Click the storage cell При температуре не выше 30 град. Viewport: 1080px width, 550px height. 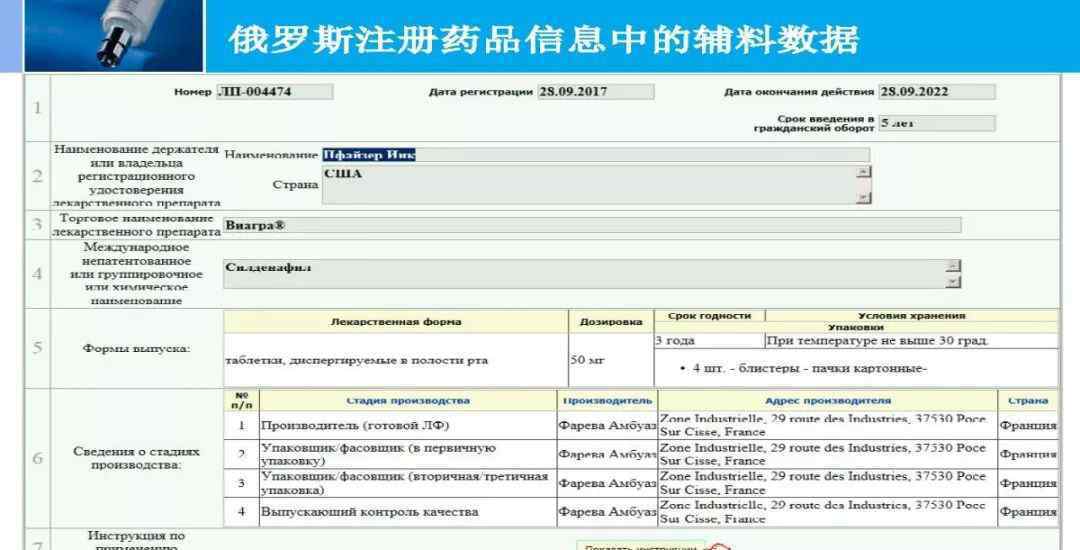coord(912,341)
